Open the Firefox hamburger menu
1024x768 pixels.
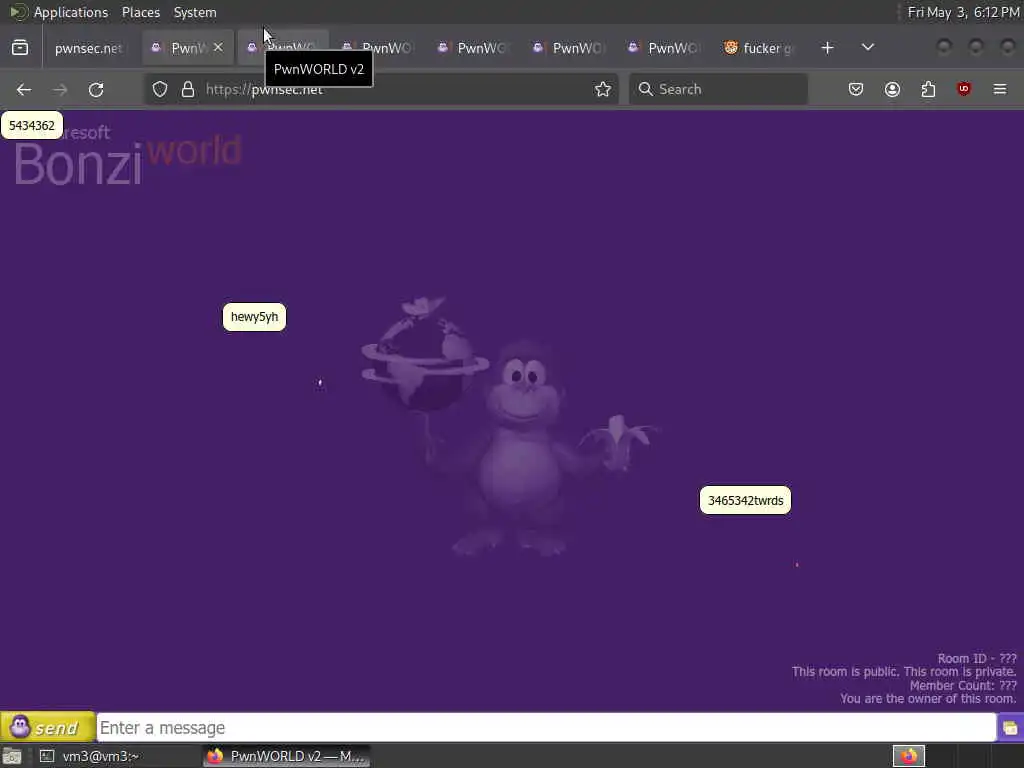[x=1000, y=89]
